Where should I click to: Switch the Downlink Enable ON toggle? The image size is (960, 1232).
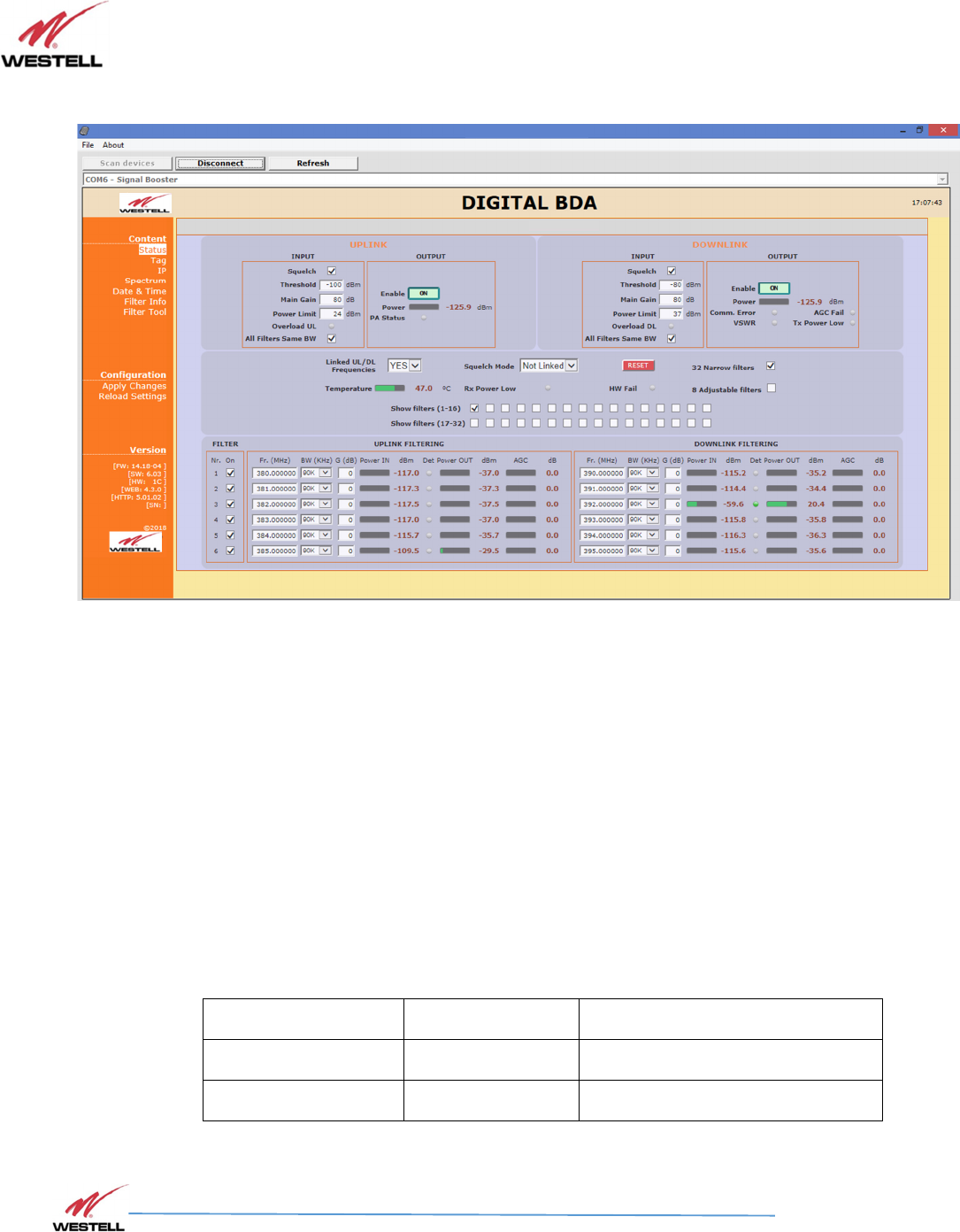(x=774, y=288)
